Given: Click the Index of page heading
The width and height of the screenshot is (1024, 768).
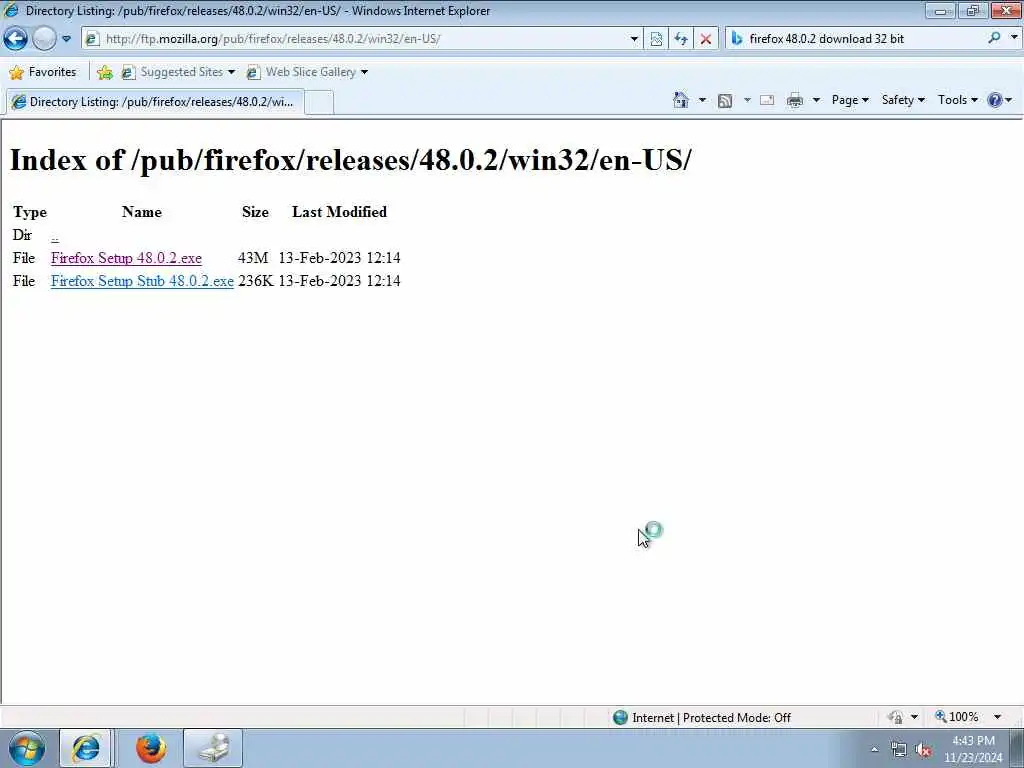Looking at the screenshot, I should pyautogui.click(x=350, y=160).
